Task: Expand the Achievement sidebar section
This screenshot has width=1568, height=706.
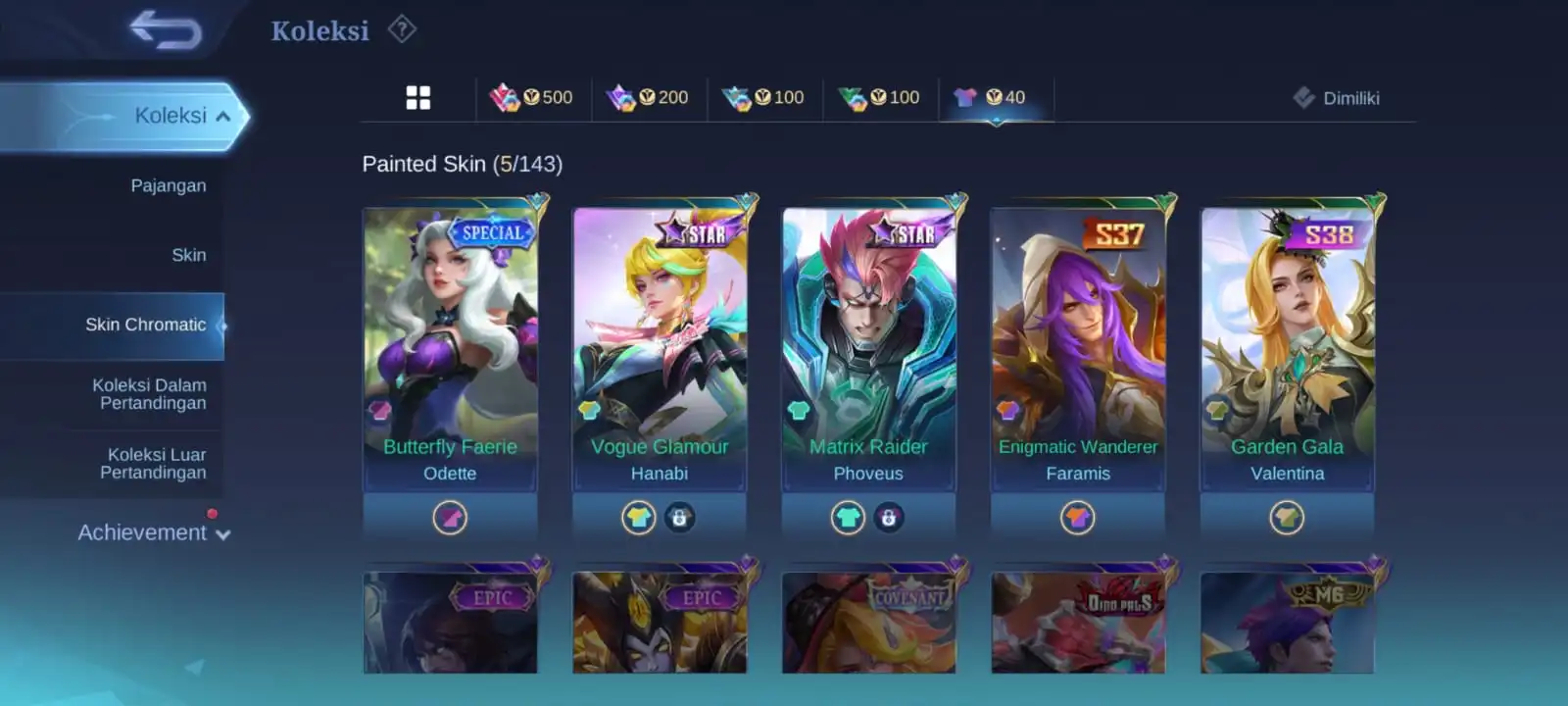Action: pos(154,532)
